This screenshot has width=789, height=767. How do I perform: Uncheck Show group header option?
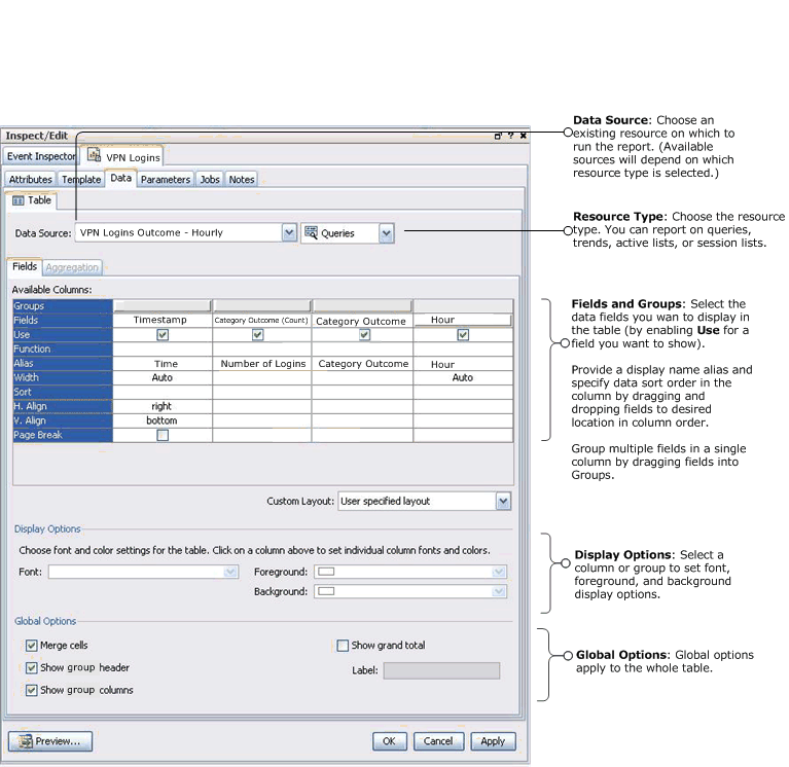click(x=31, y=668)
